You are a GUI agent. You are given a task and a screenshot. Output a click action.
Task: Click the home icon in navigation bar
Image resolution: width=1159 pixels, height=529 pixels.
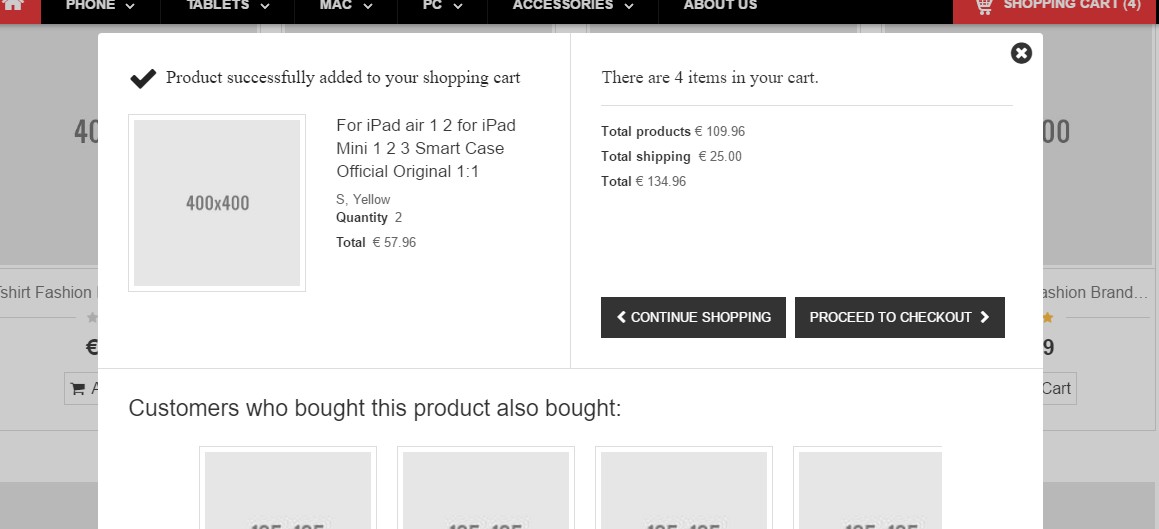point(13,6)
